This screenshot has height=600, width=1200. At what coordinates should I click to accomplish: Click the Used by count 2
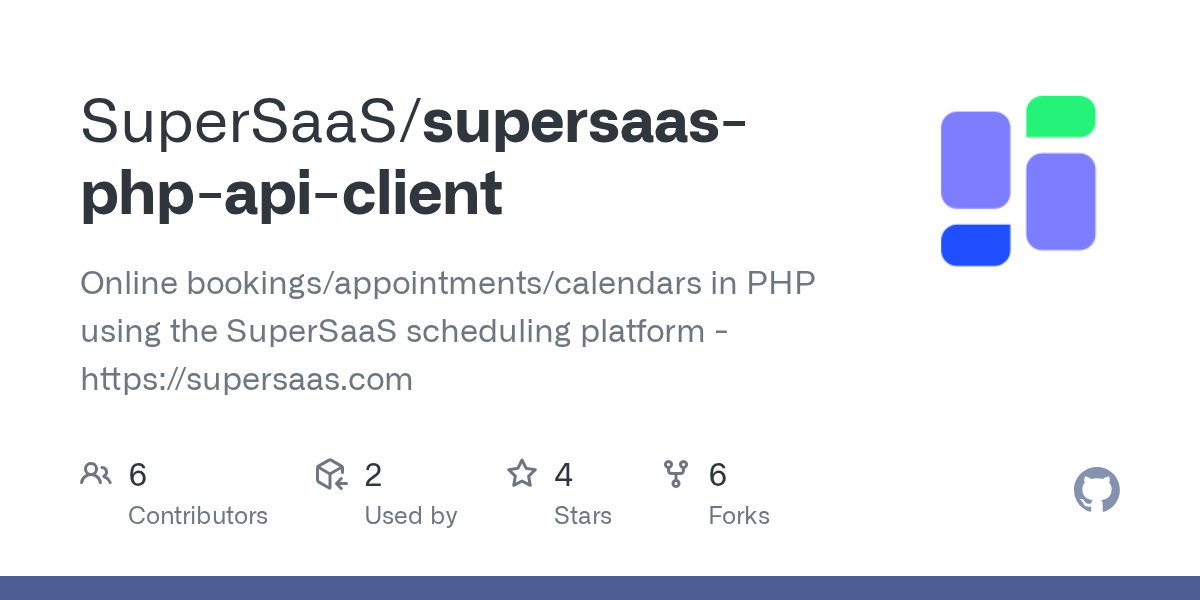(373, 475)
